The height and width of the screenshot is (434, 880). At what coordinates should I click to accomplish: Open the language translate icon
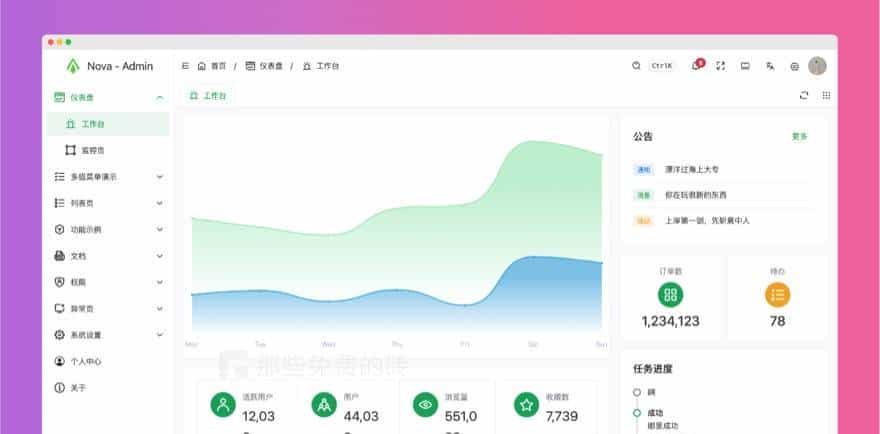(770, 66)
